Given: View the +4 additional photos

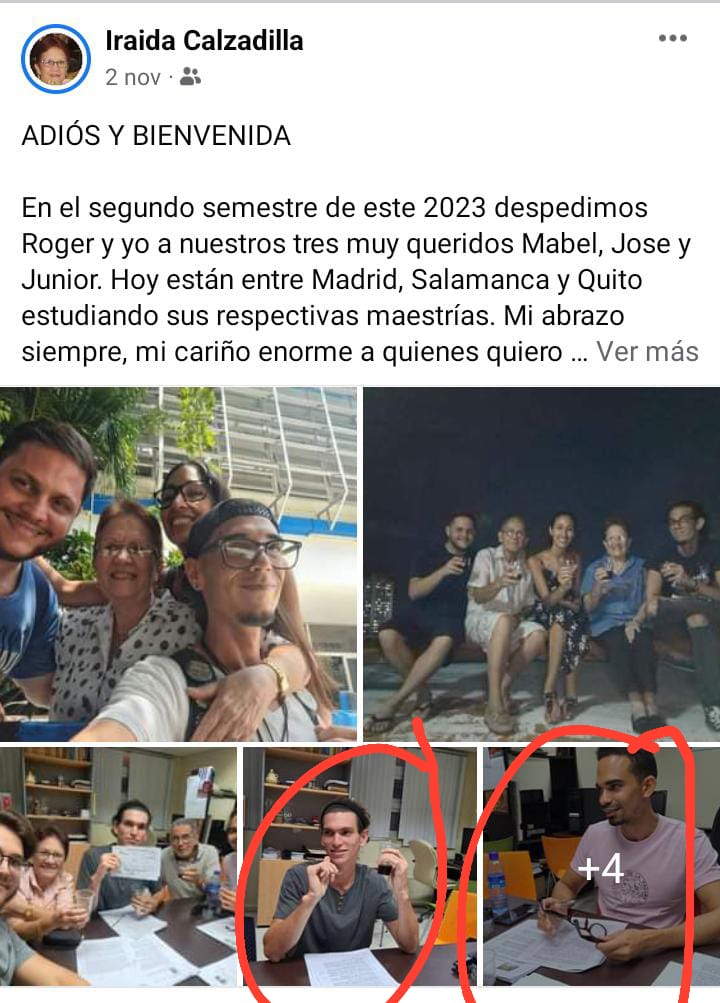Looking at the screenshot, I should [601, 867].
